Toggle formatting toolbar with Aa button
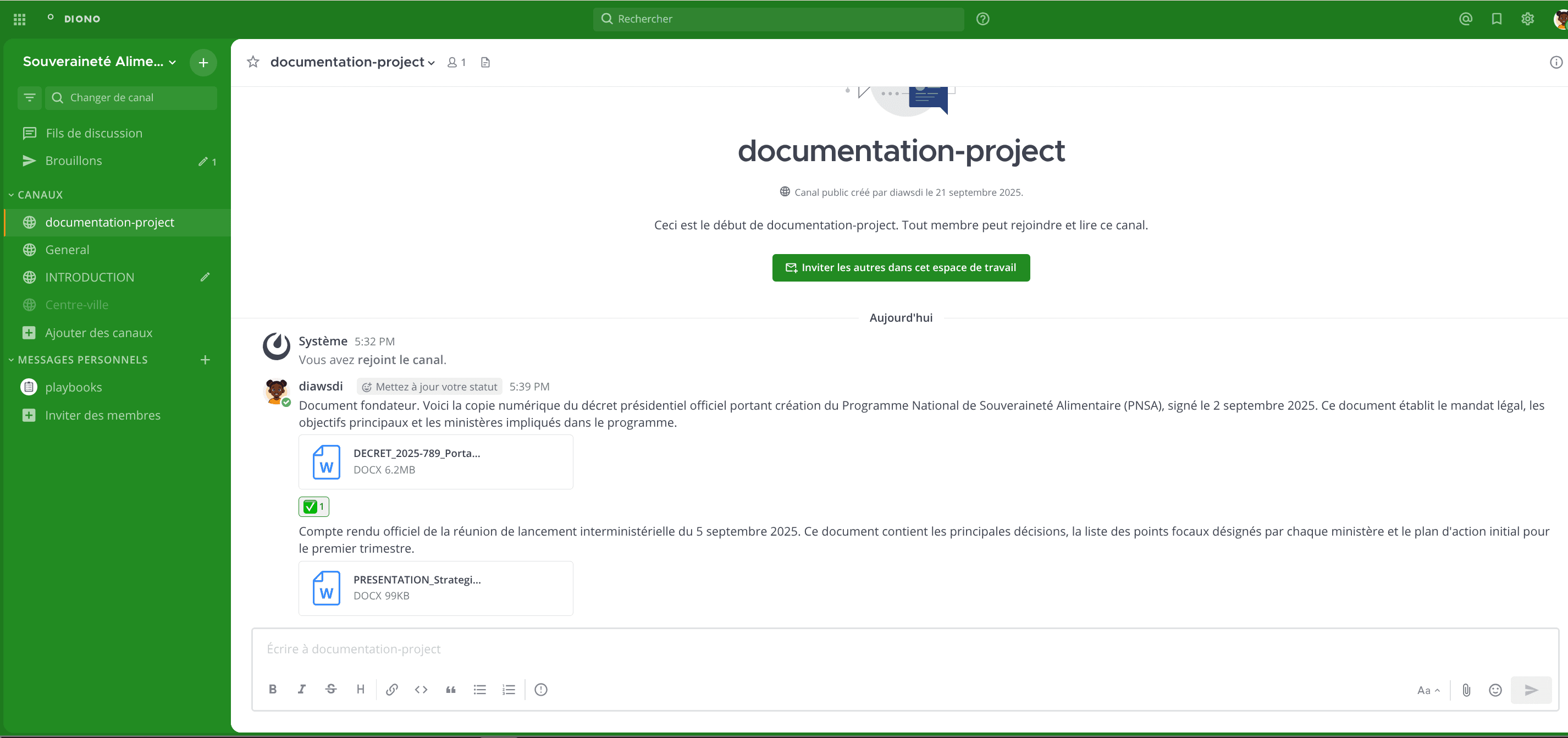1568x738 pixels. click(x=1427, y=690)
